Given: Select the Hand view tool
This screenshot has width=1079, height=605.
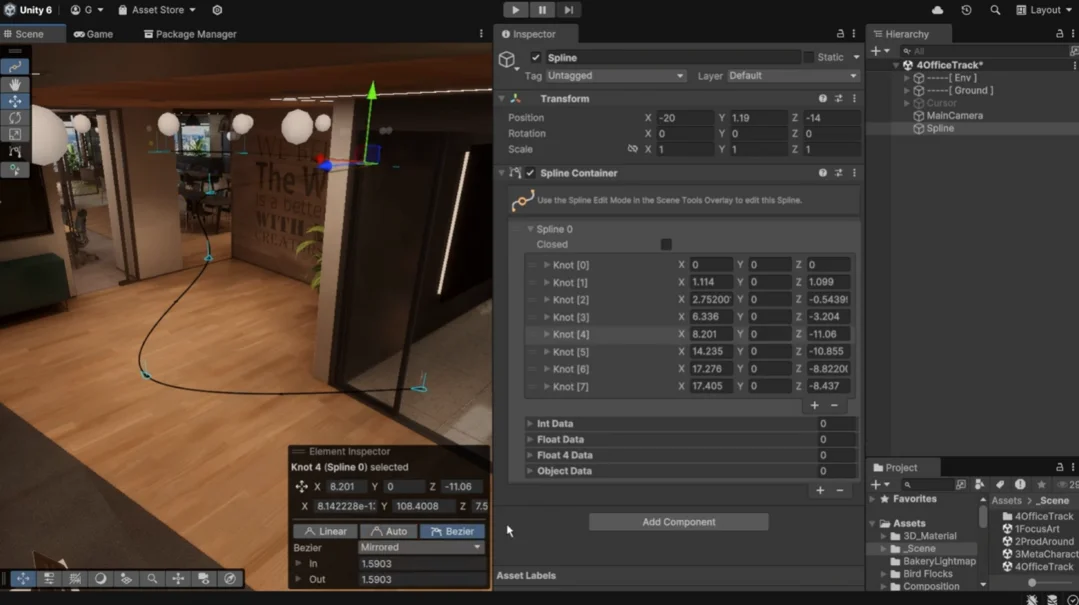Looking at the screenshot, I should [14, 84].
